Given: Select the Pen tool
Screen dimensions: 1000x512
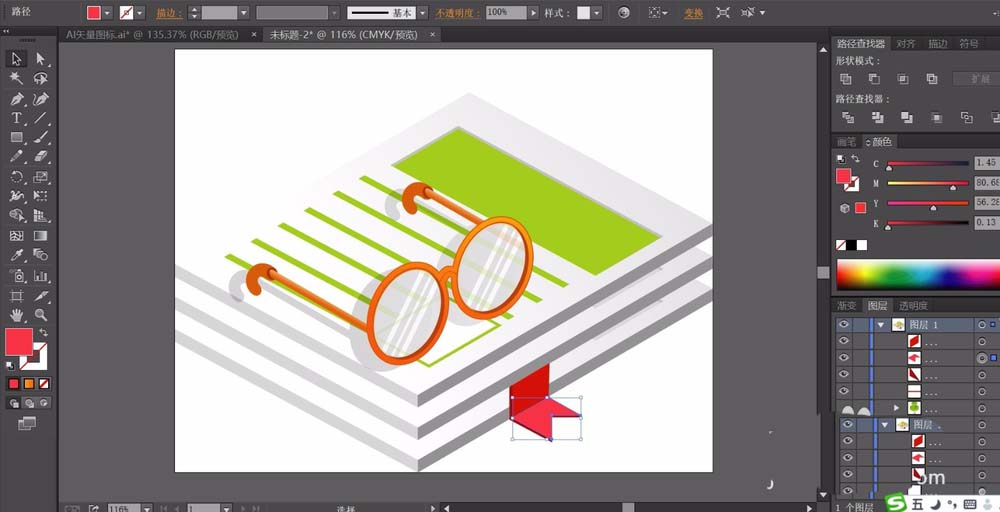Looking at the screenshot, I should click(x=17, y=99).
